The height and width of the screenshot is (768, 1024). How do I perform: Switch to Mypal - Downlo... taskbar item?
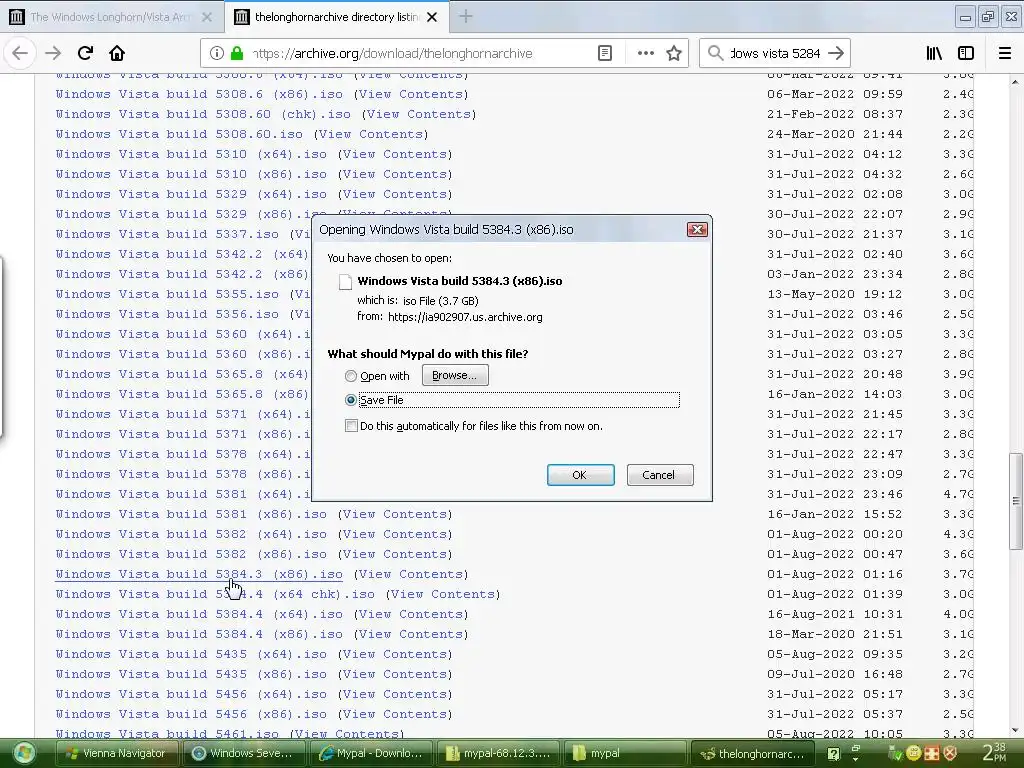point(370,753)
